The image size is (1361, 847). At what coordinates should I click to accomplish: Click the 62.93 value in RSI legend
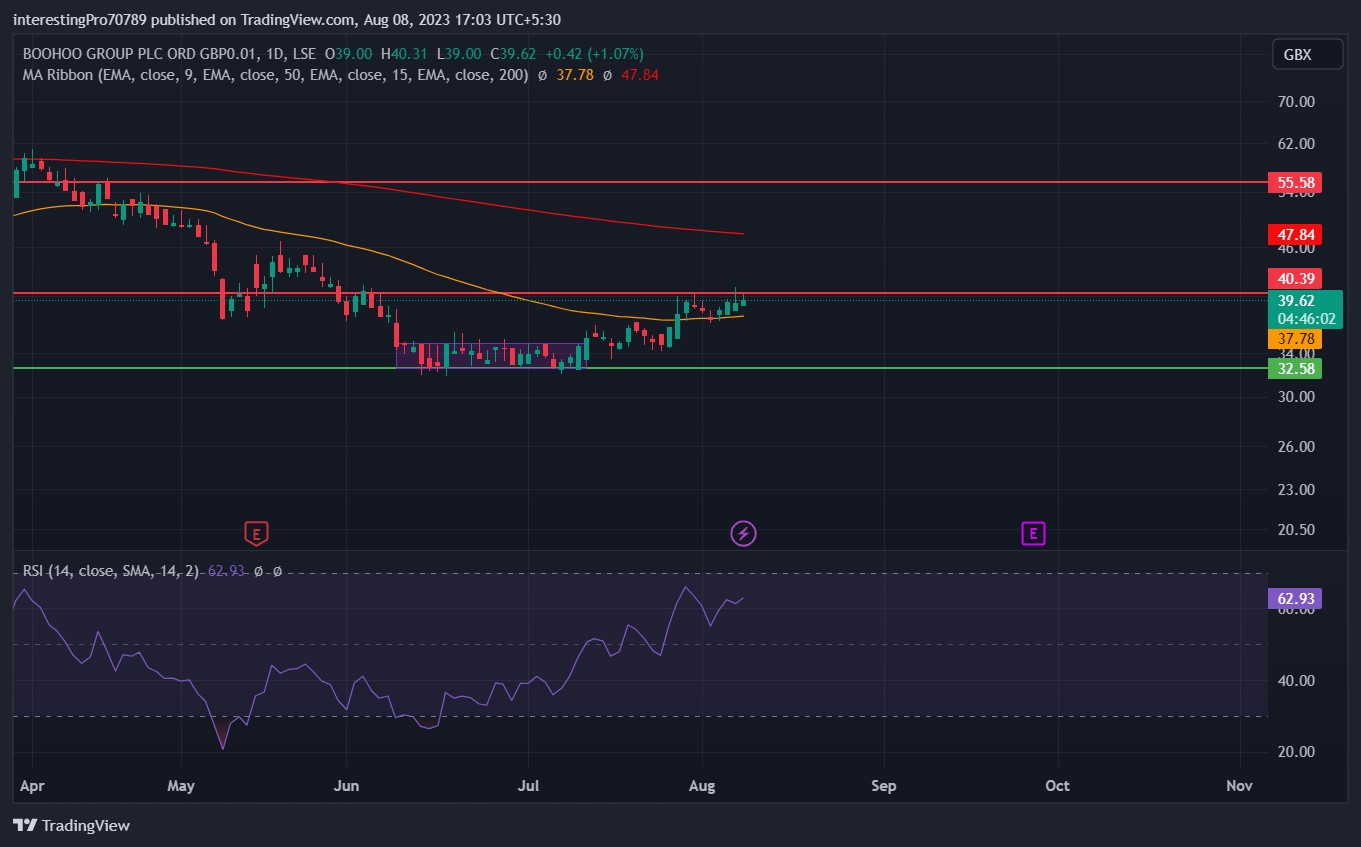tap(226, 571)
